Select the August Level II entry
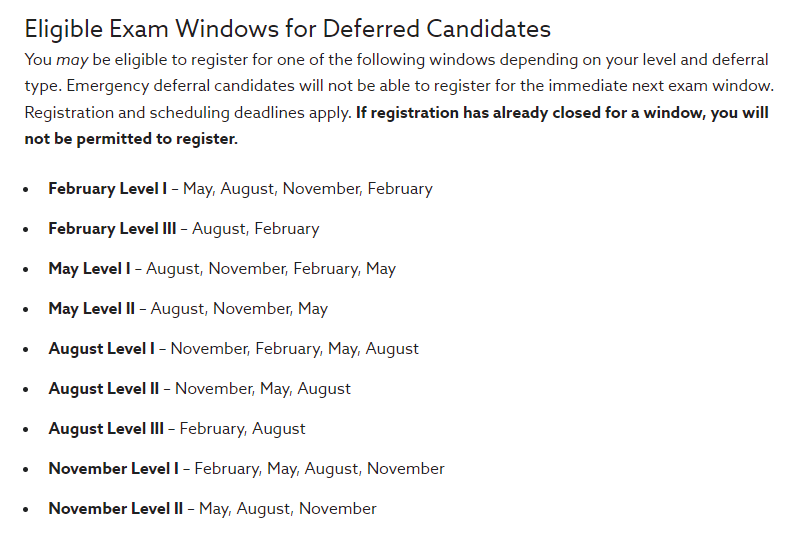 200,389
